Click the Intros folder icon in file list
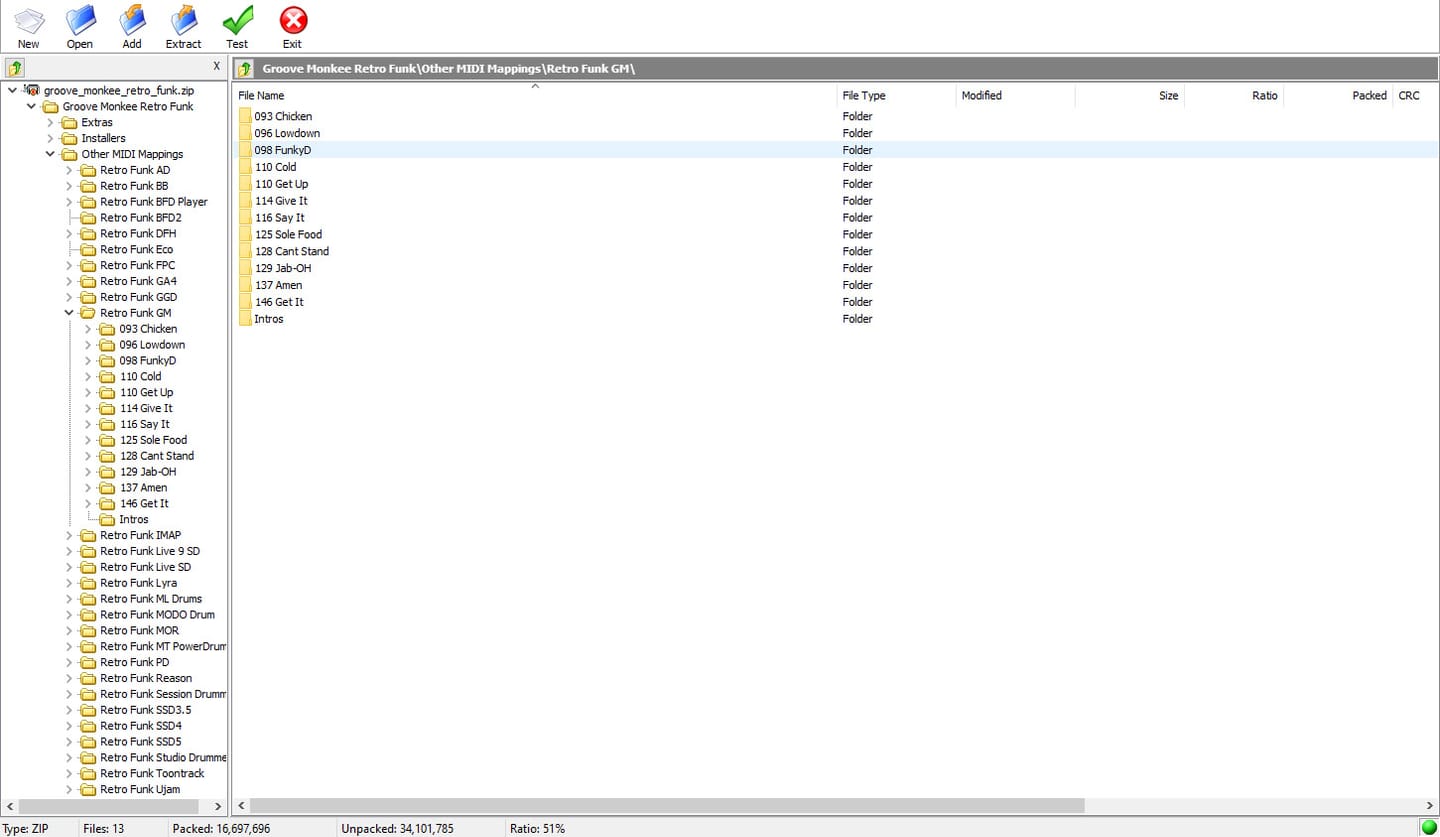This screenshot has height=837, width=1440. point(245,319)
